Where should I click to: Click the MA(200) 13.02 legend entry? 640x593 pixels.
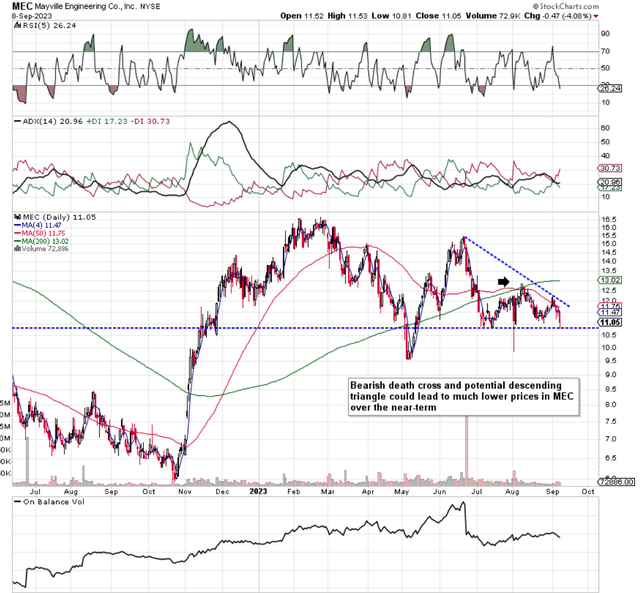click(41, 241)
